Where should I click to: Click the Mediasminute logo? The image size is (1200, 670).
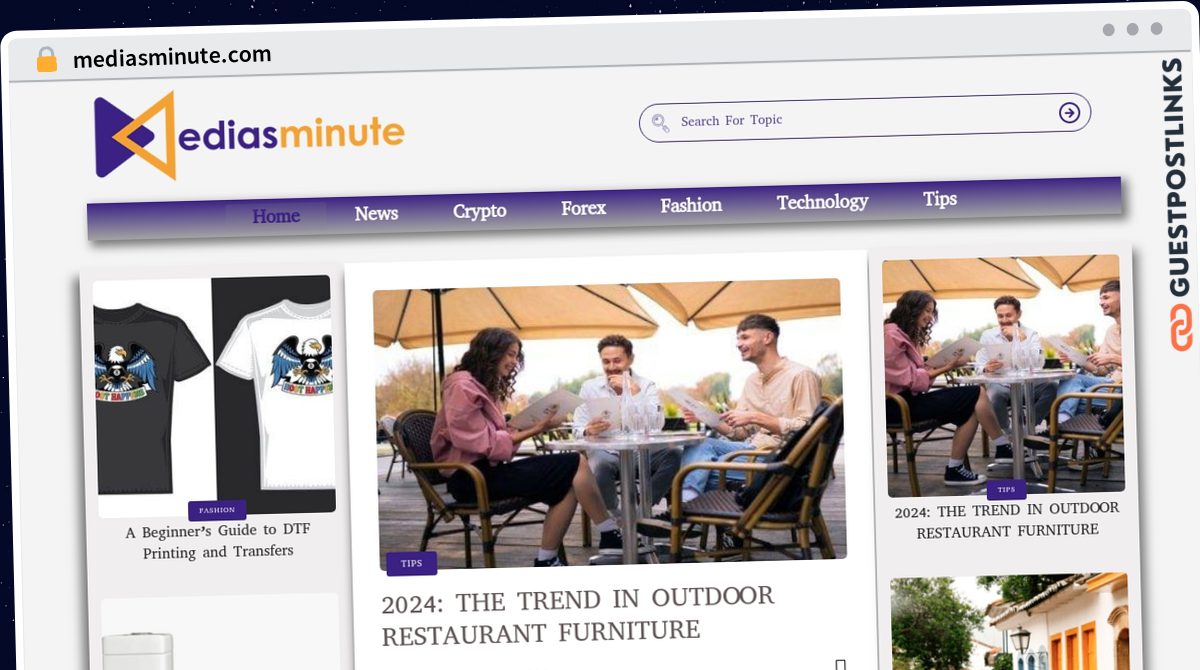(249, 135)
